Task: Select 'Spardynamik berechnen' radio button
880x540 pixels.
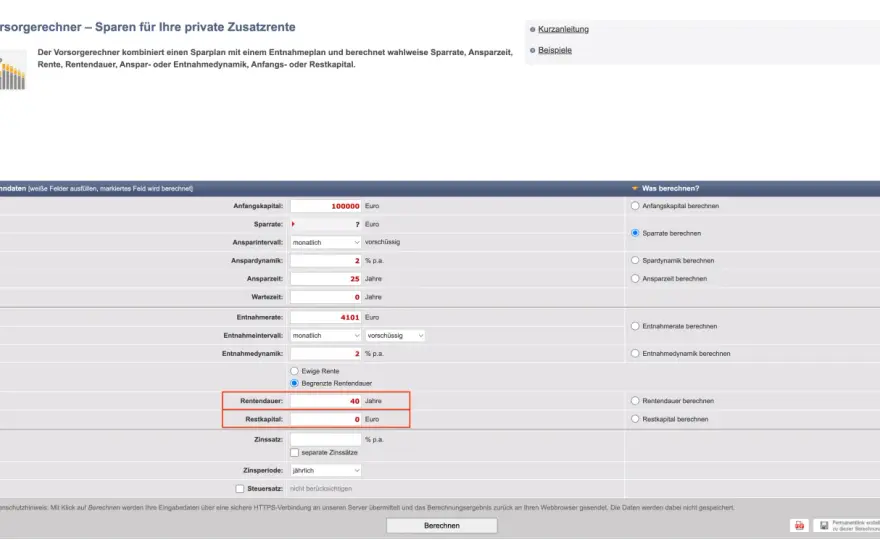Action: point(635,260)
